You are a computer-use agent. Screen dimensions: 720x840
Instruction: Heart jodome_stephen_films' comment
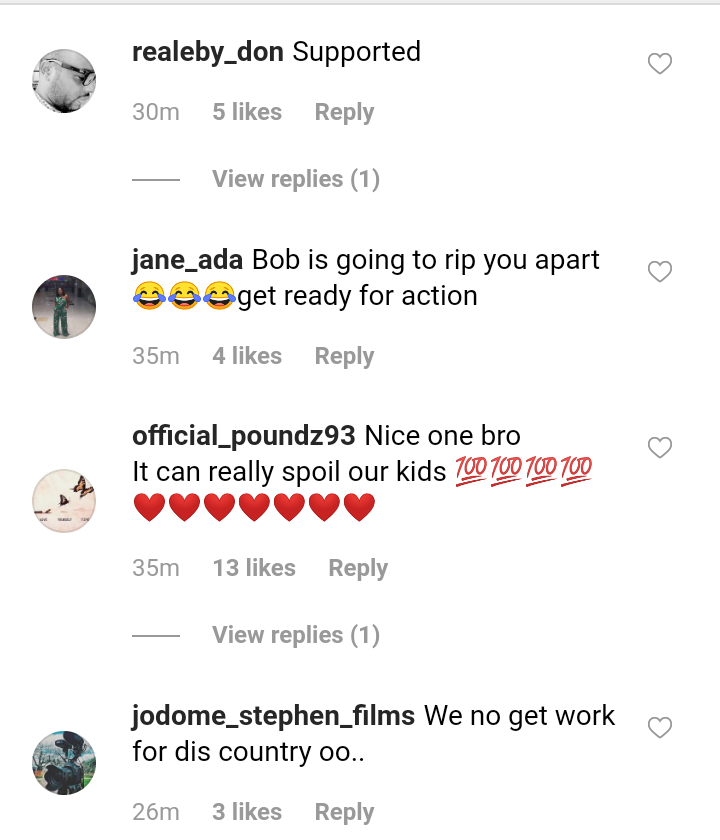coord(660,728)
